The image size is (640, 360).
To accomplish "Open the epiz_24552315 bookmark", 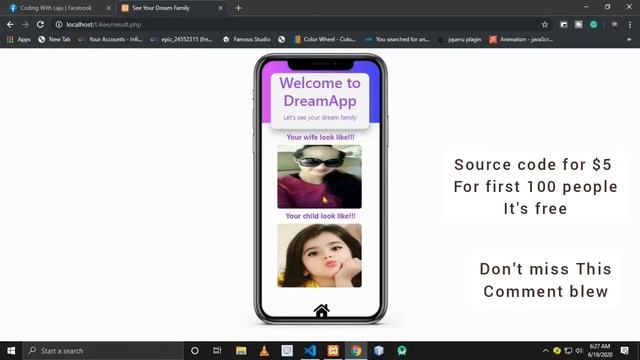I will (182, 39).
